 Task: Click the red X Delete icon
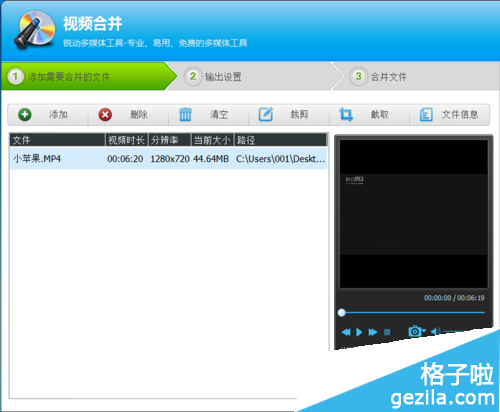[105, 115]
